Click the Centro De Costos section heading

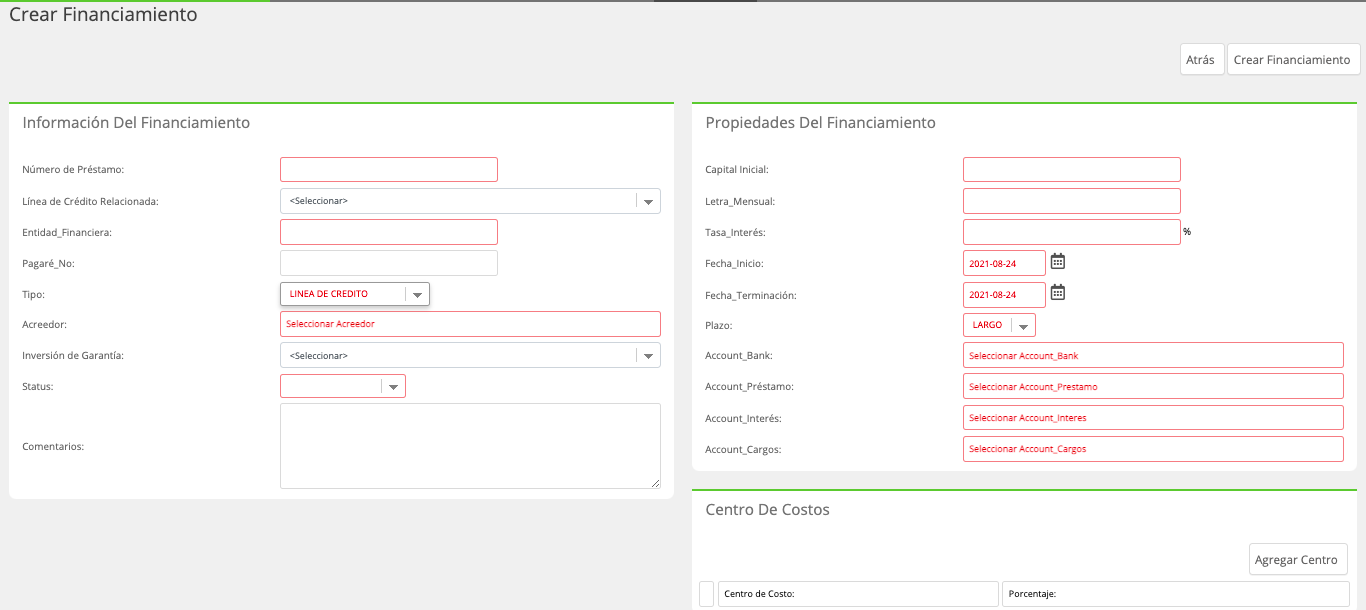pyautogui.click(x=767, y=510)
